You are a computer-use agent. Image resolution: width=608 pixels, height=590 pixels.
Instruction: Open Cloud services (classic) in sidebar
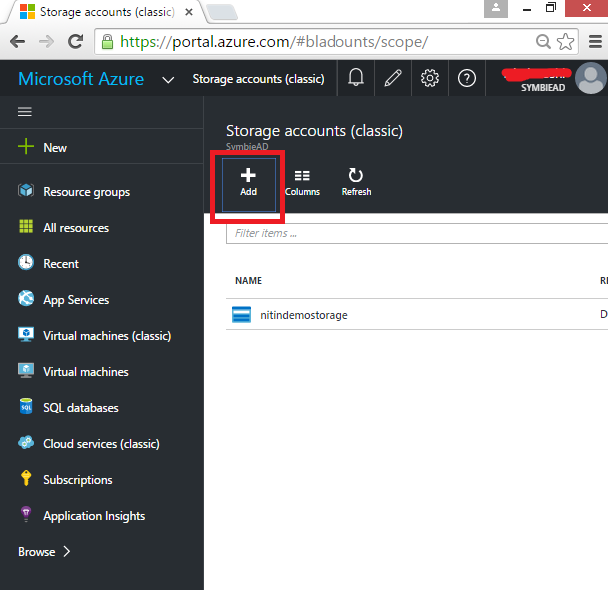[102, 444]
